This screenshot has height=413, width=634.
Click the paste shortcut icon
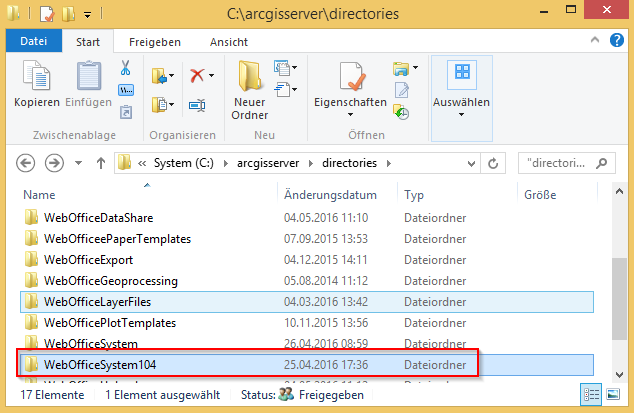[126, 112]
